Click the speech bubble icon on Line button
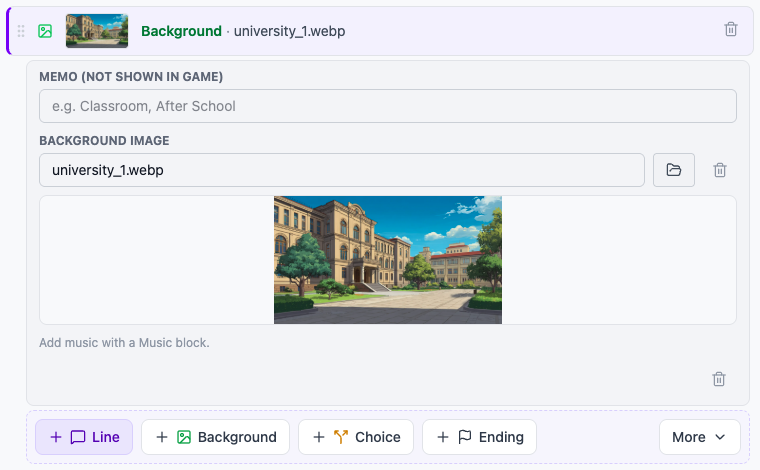The height and width of the screenshot is (470, 760). [78, 437]
